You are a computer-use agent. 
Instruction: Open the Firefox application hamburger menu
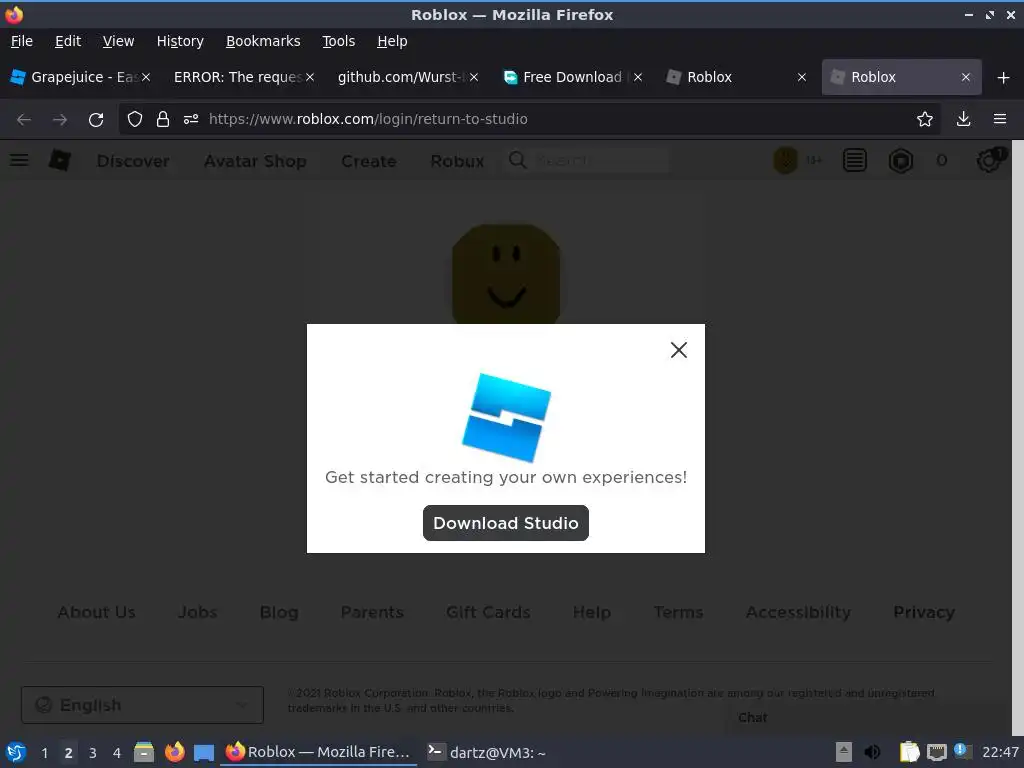(1000, 120)
